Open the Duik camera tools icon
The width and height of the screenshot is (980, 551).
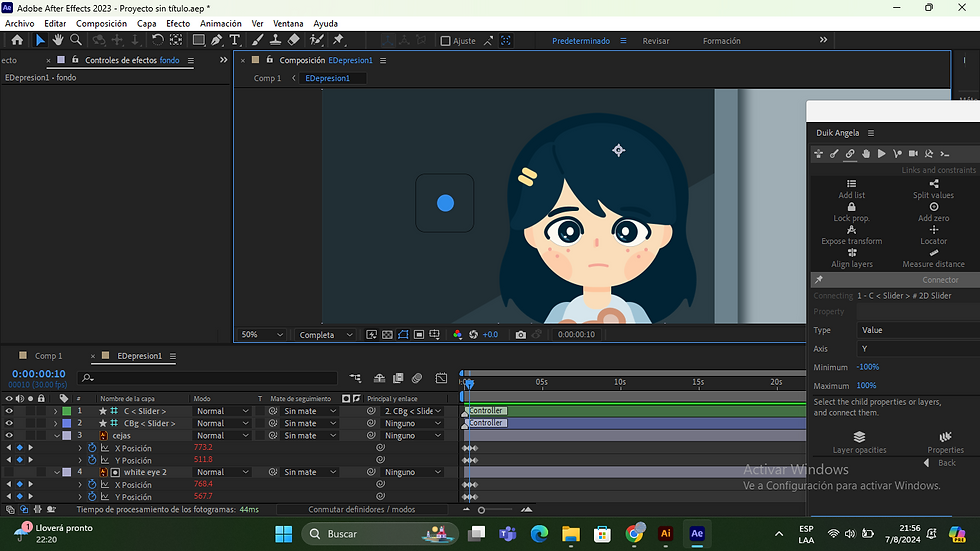pyautogui.click(x=913, y=154)
